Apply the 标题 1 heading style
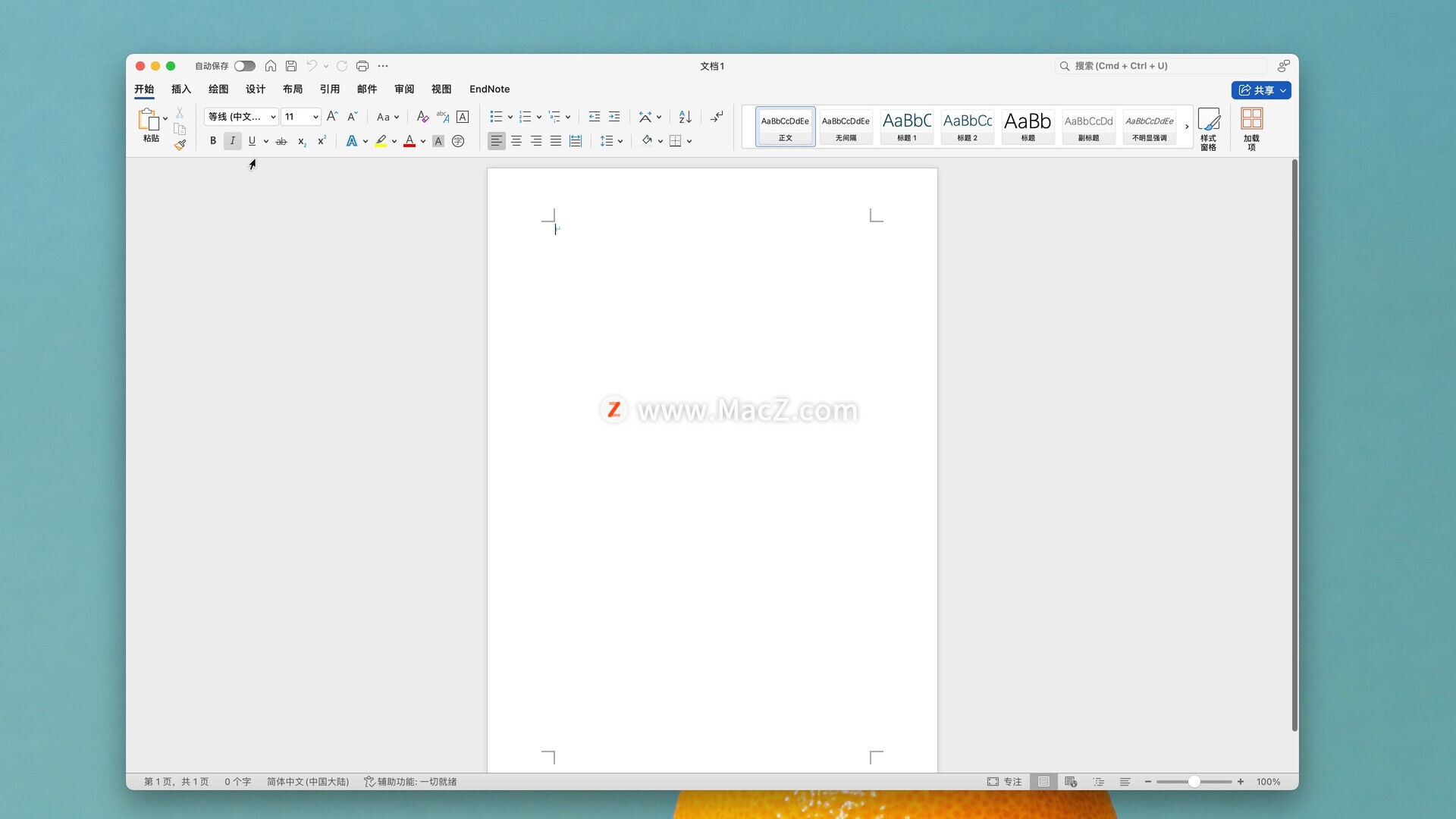This screenshot has height=819, width=1456. (x=906, y=127)
